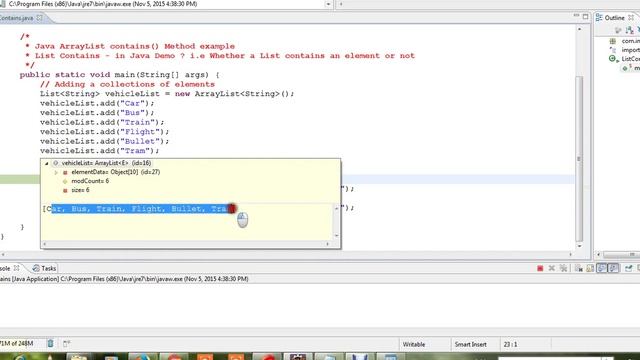Toggle Show Console When Standard Out Changes
This screenshot has height=360, width=640.
602,268
